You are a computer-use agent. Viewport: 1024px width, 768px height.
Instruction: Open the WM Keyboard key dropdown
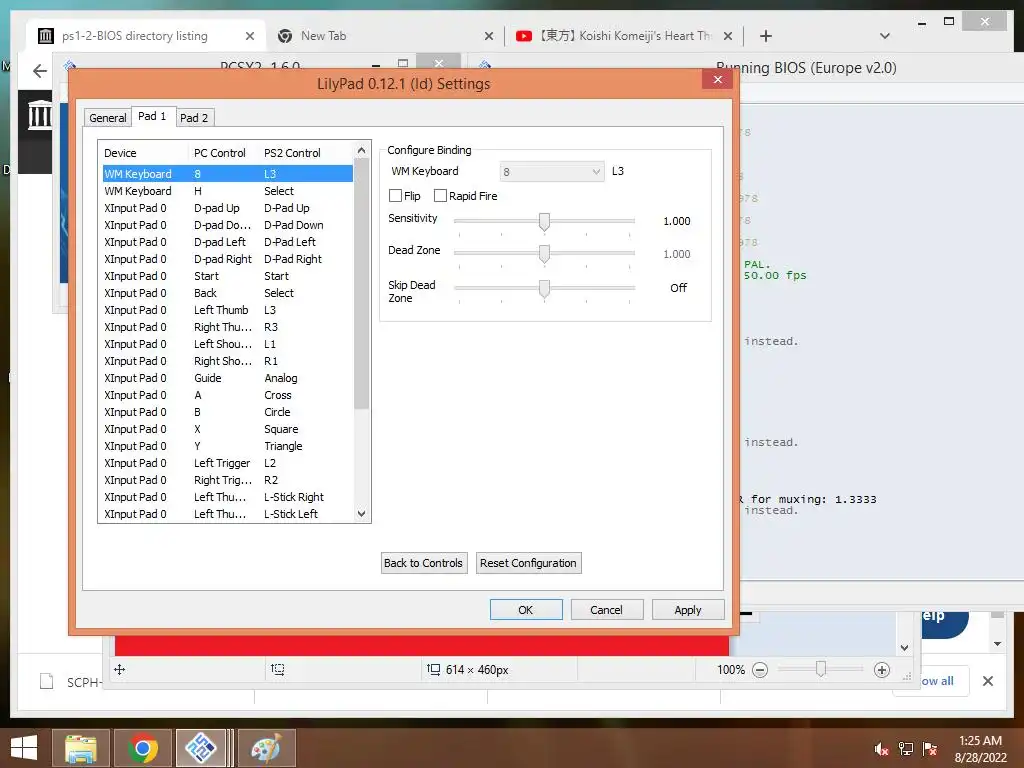[552, 172]
